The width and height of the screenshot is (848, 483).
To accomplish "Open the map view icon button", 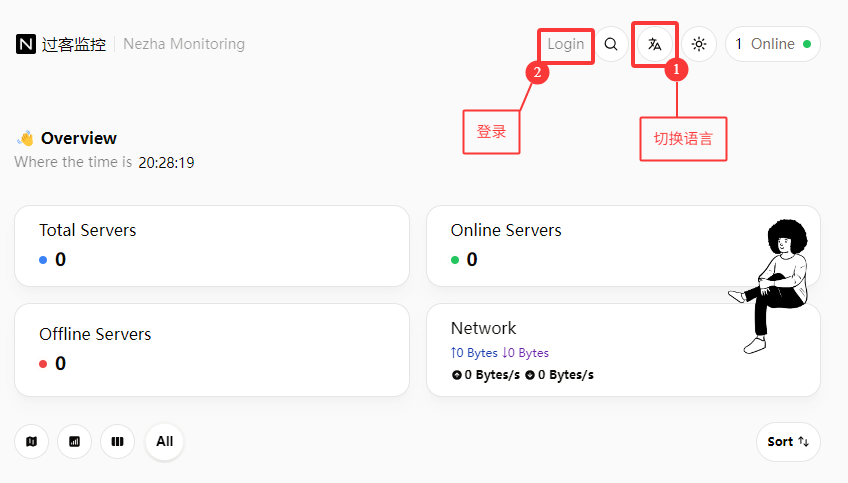I will click(32, 441).
